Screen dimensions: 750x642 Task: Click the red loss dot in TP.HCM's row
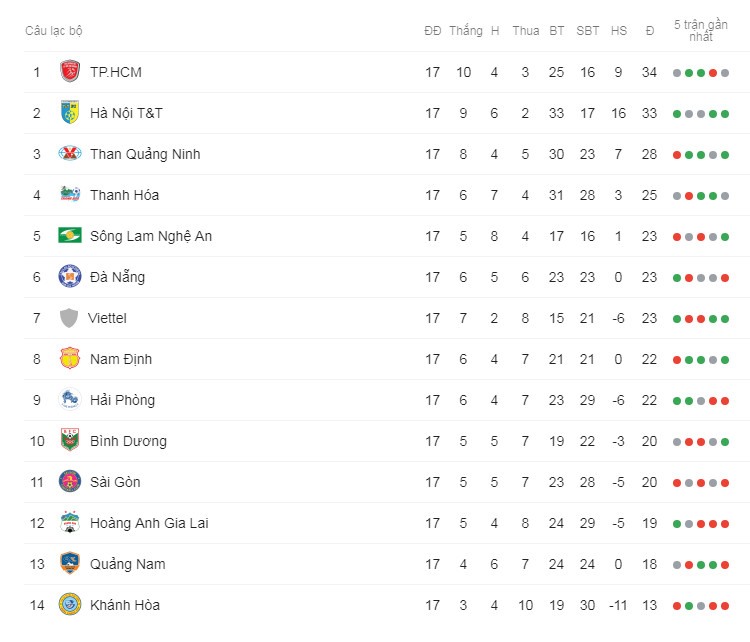[x=713, y=73]
